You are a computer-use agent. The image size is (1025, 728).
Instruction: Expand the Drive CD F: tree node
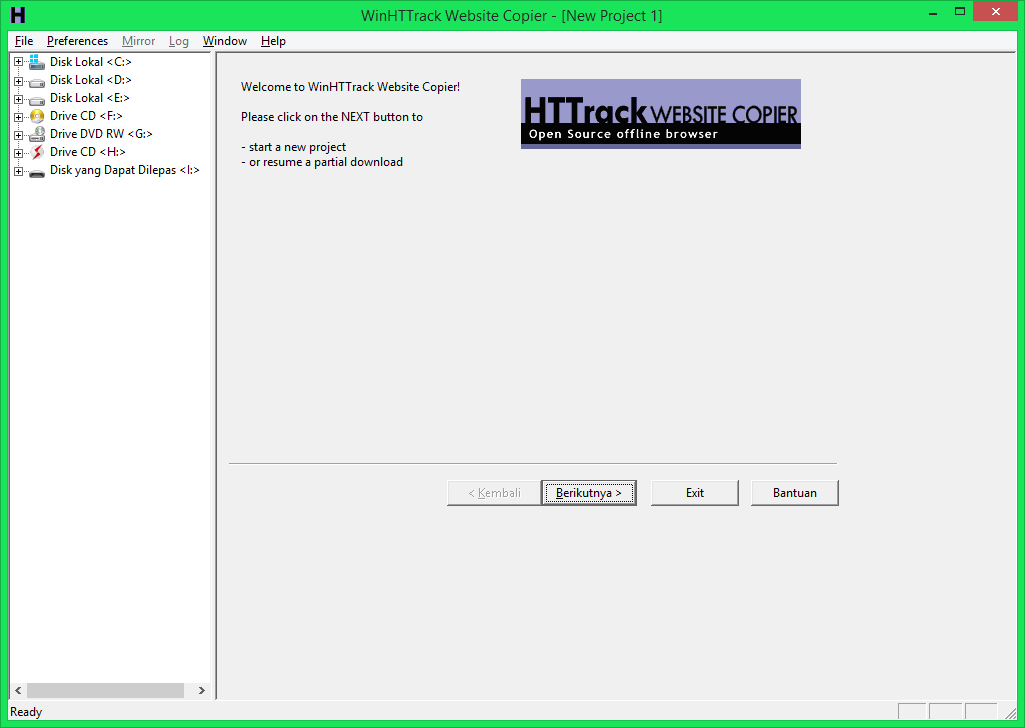point(18,117)
